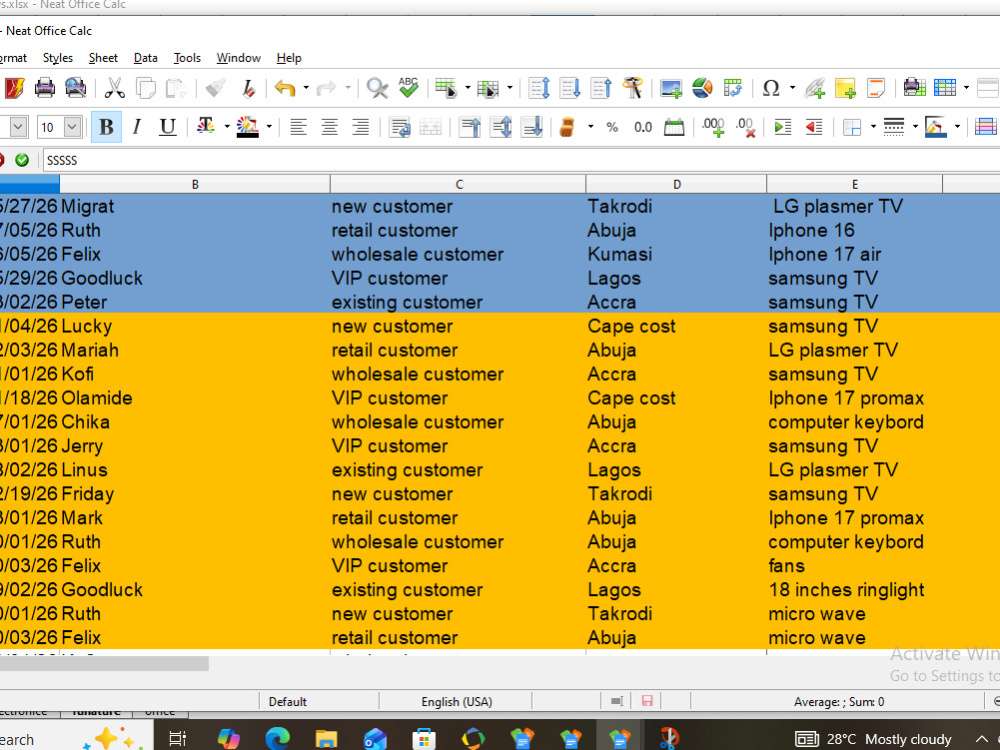1000x750 pixels.
Task: Open the Sheet menu
Action: (x=103, y=58)
